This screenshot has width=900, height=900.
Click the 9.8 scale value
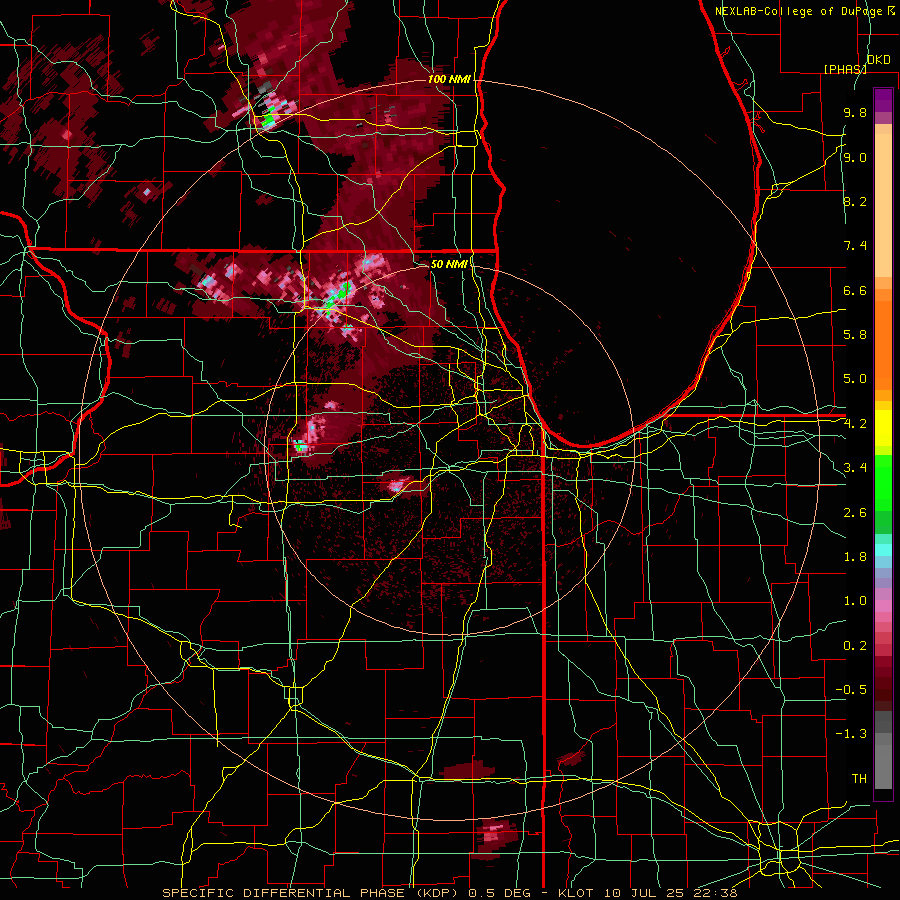tap(855, 113)
